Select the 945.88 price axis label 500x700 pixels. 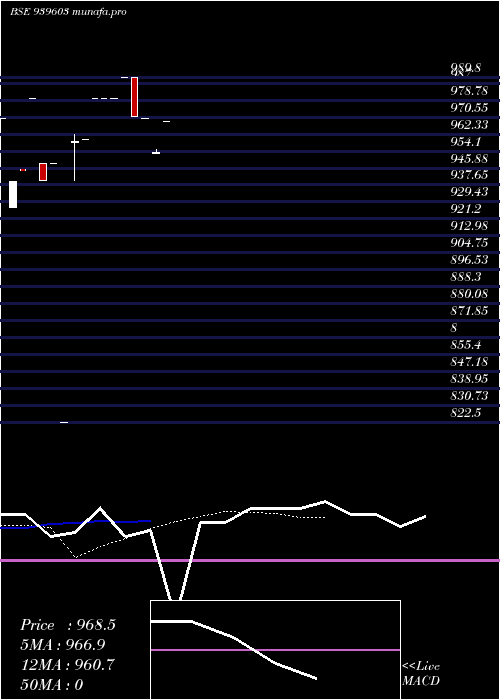pos(469,159)
